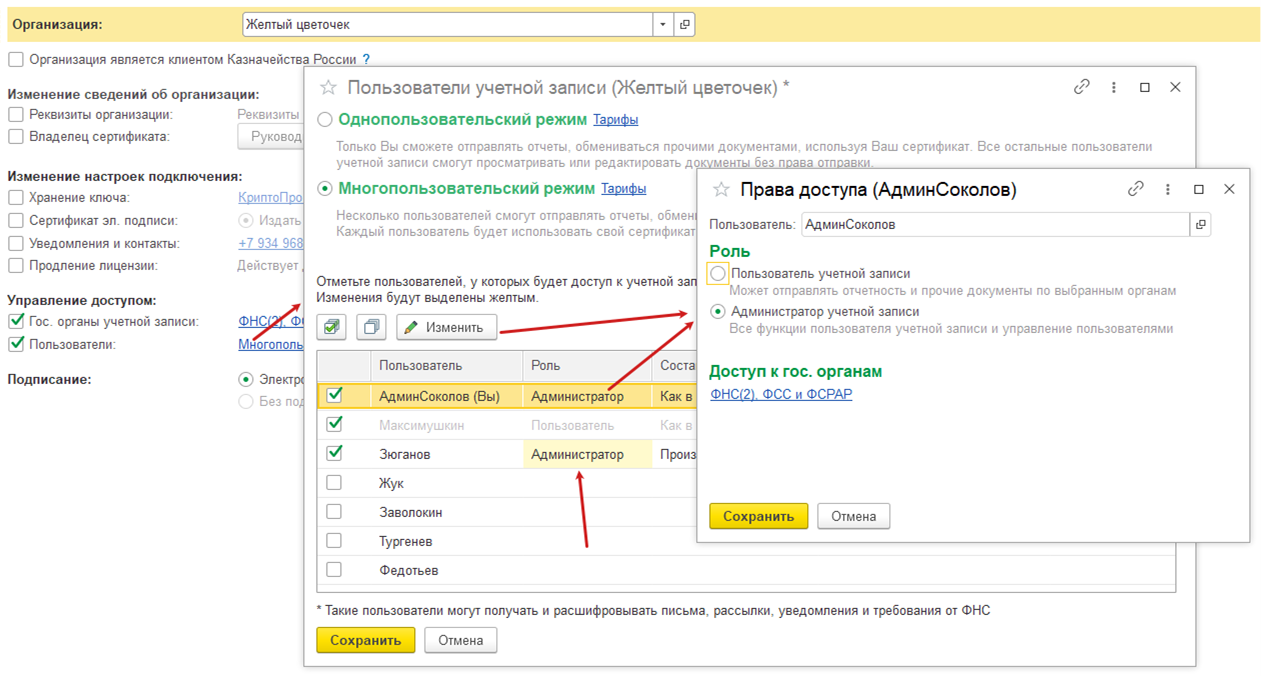The height and width of the screenshot is (677, 1262).
Task: Click favorite star in Пользователи учетной записи window
Action: pos(328,87)
